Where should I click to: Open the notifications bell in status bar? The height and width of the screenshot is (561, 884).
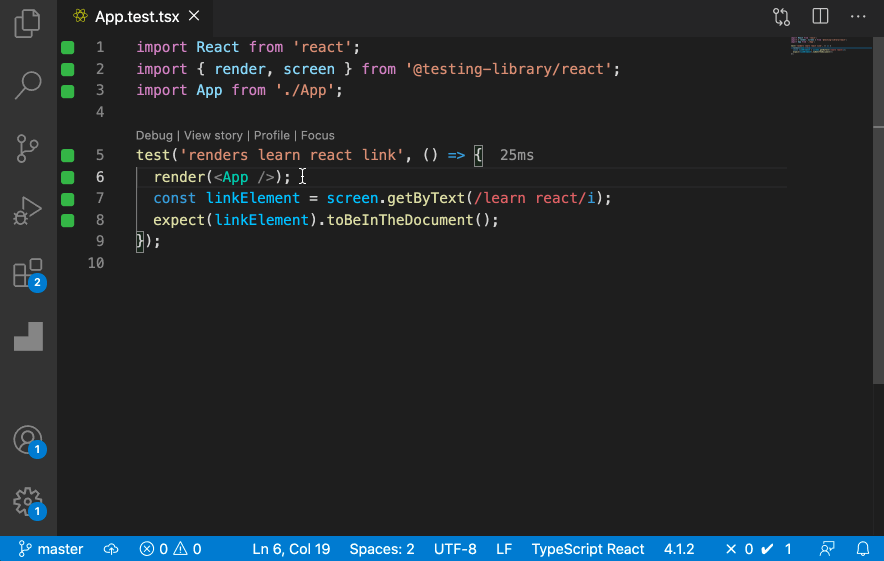[x=862, y=549]
